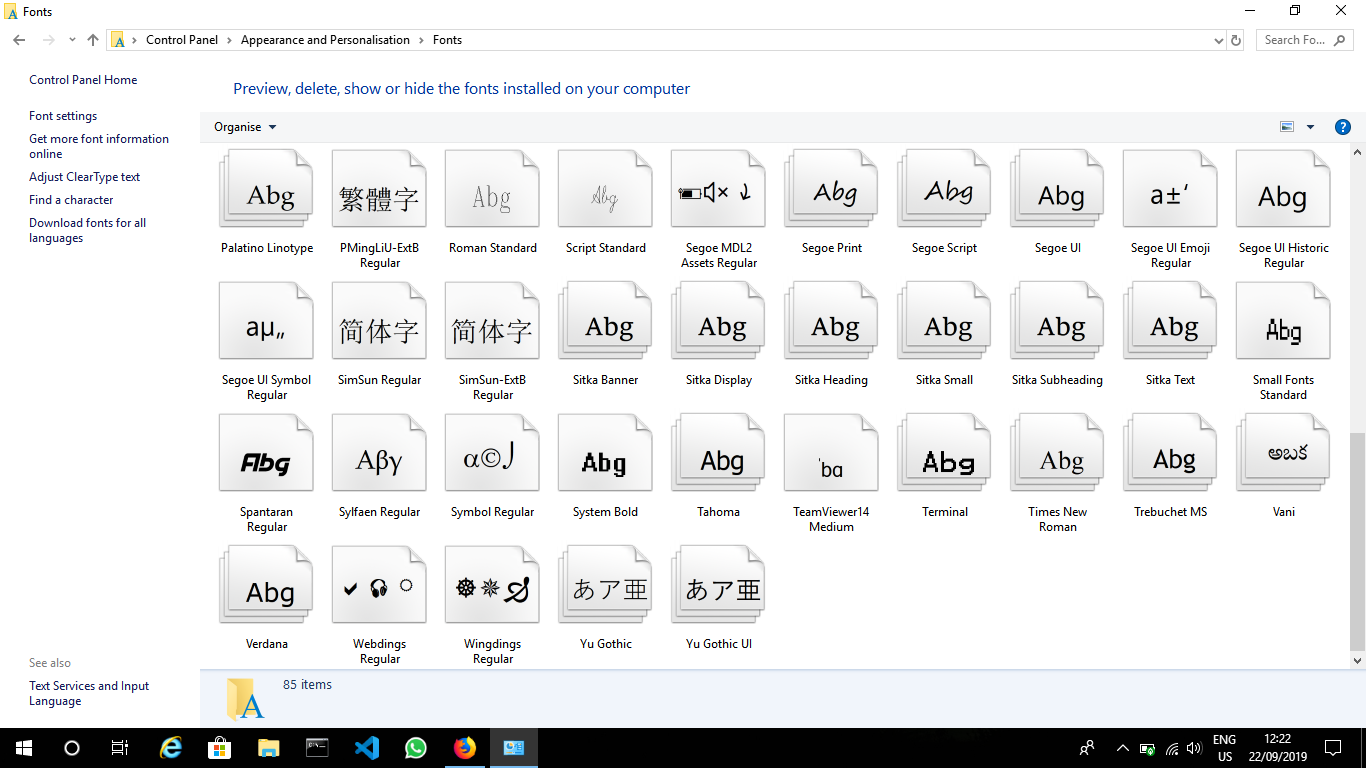This screenshot has height=768, width=1366.
Task: Open the change view dropdown arrow
Action: pos(1310,127)
